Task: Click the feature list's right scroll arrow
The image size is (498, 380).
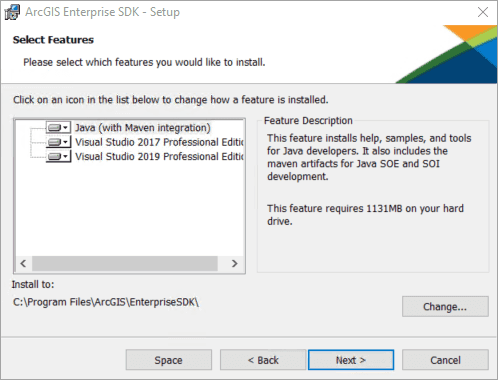Action: (x=235, y=263)
